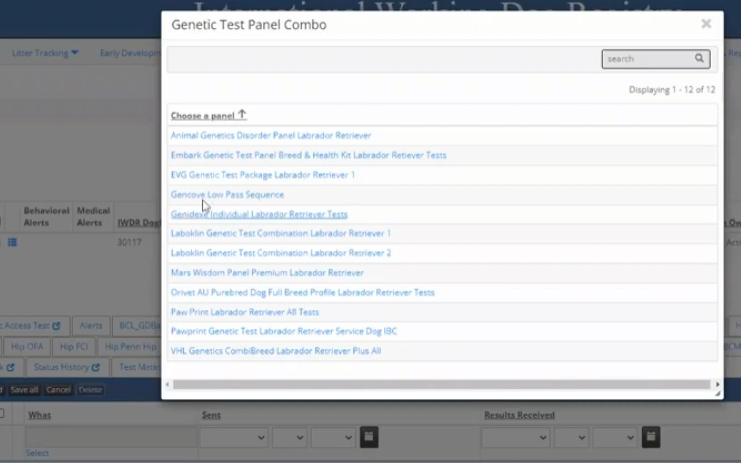Viewport: 741px width, 463px height.
Task: Open the Litter Tracking menu
Action: coord(45,53)
